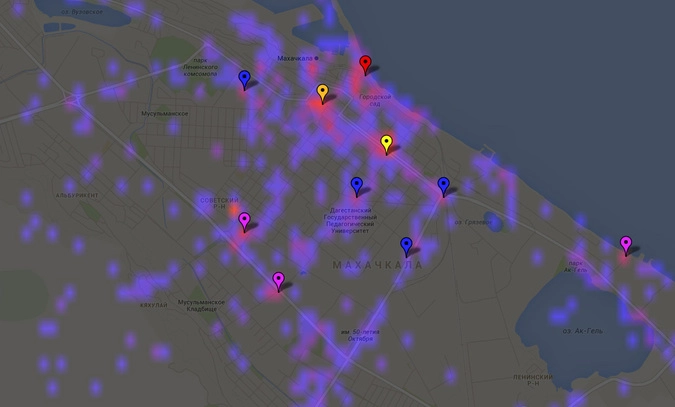675x407 pixels.
Task: Click the Парк Ленинского комсомола label
Action: tap(214, 66)
